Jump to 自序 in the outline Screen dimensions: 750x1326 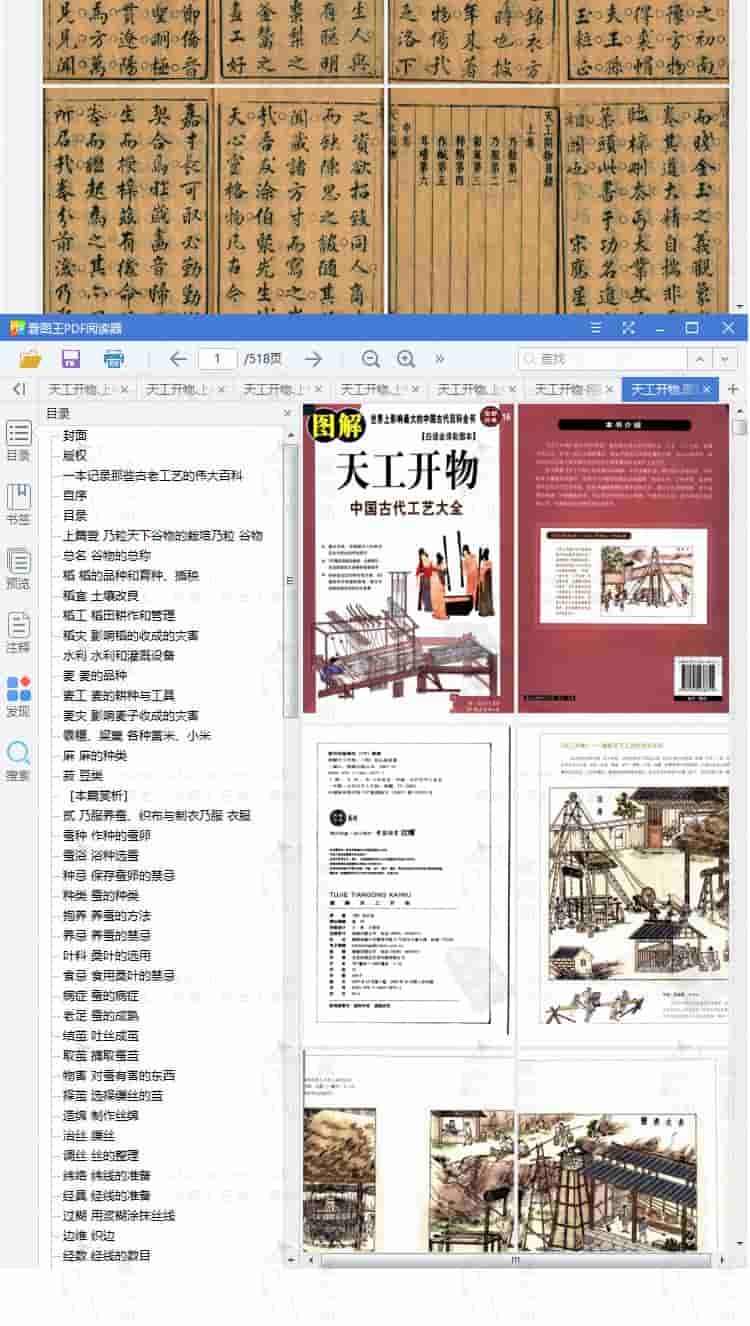[x=75, y=495]
